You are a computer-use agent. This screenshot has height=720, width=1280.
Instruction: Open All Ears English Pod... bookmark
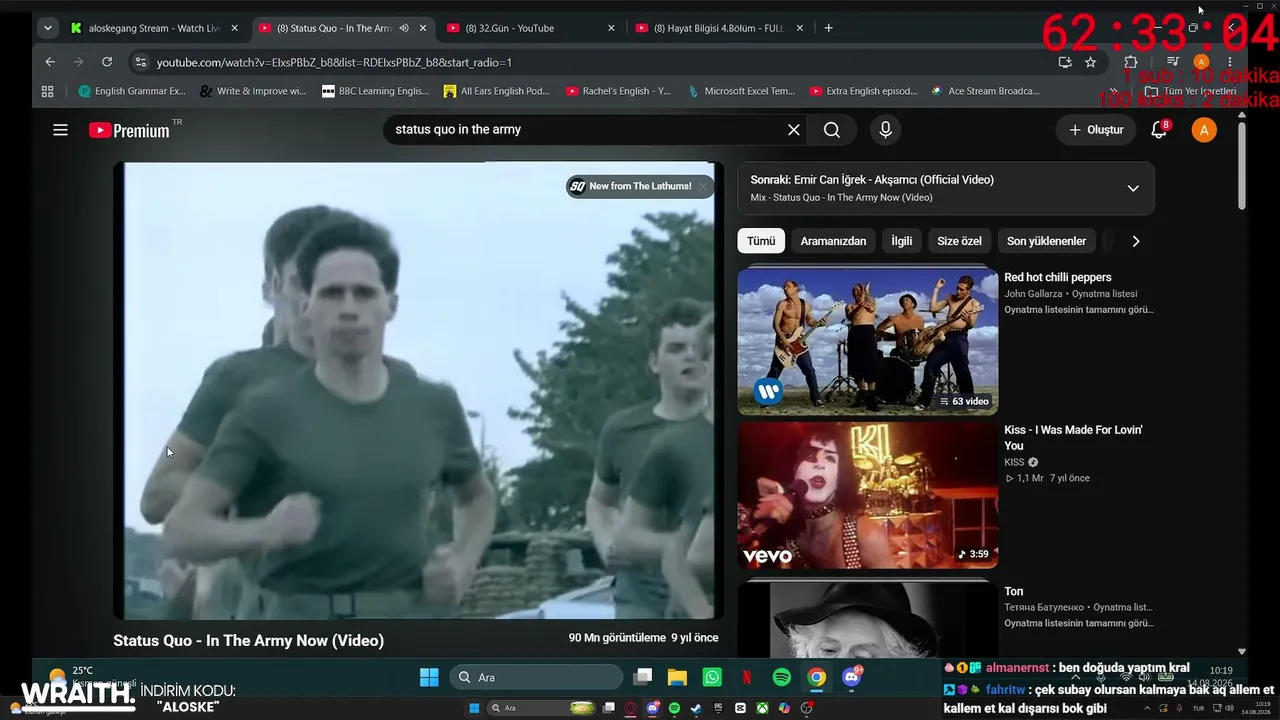tap(497, 91)
